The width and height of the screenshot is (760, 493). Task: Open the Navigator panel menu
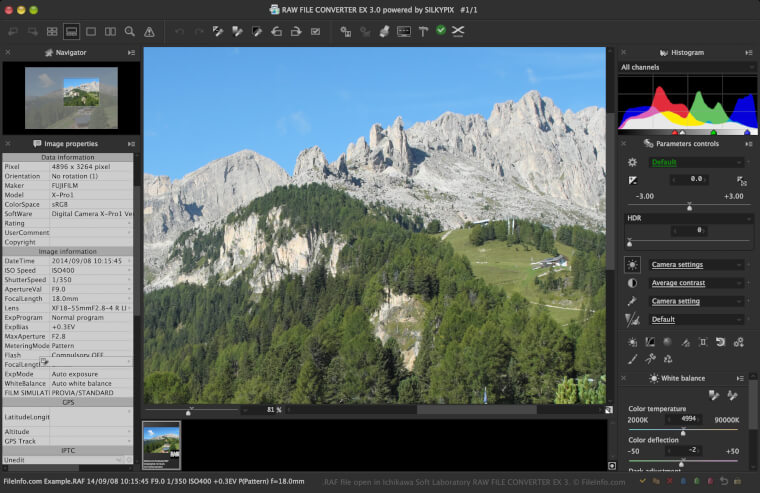(x=131, y=52)
